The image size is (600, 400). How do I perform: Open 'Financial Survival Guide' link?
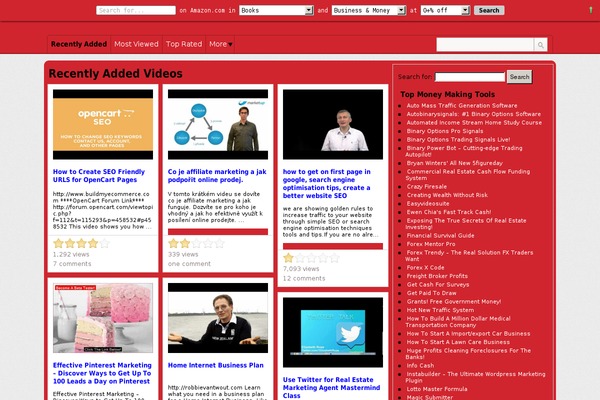click(x=440, y=236)
